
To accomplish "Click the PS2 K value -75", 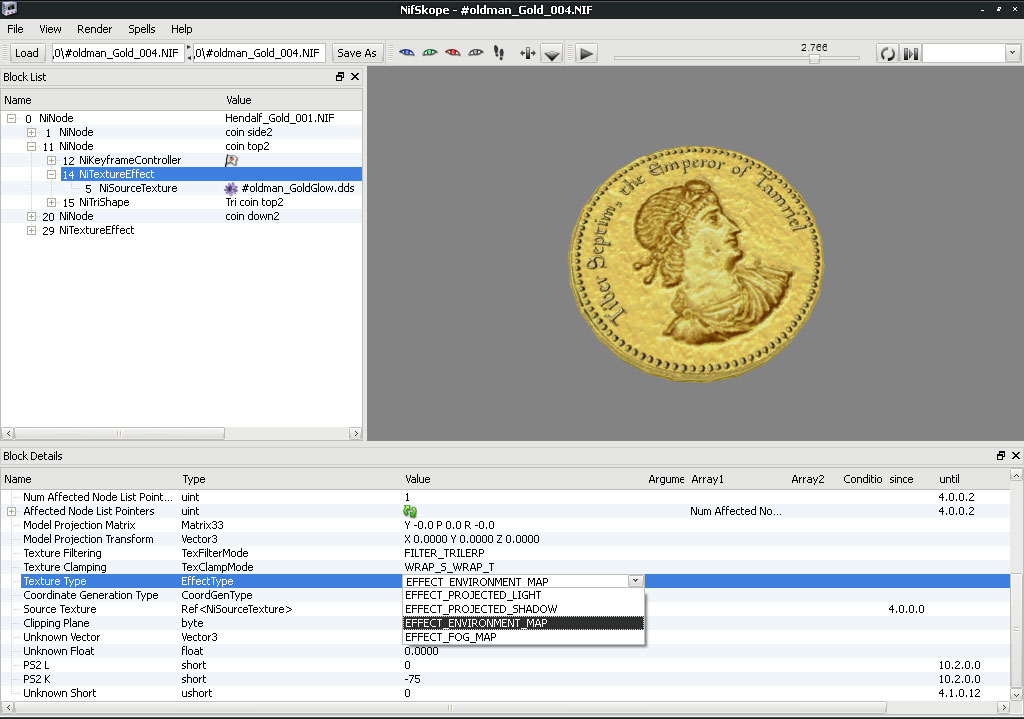I will click(x=412, y=679).
